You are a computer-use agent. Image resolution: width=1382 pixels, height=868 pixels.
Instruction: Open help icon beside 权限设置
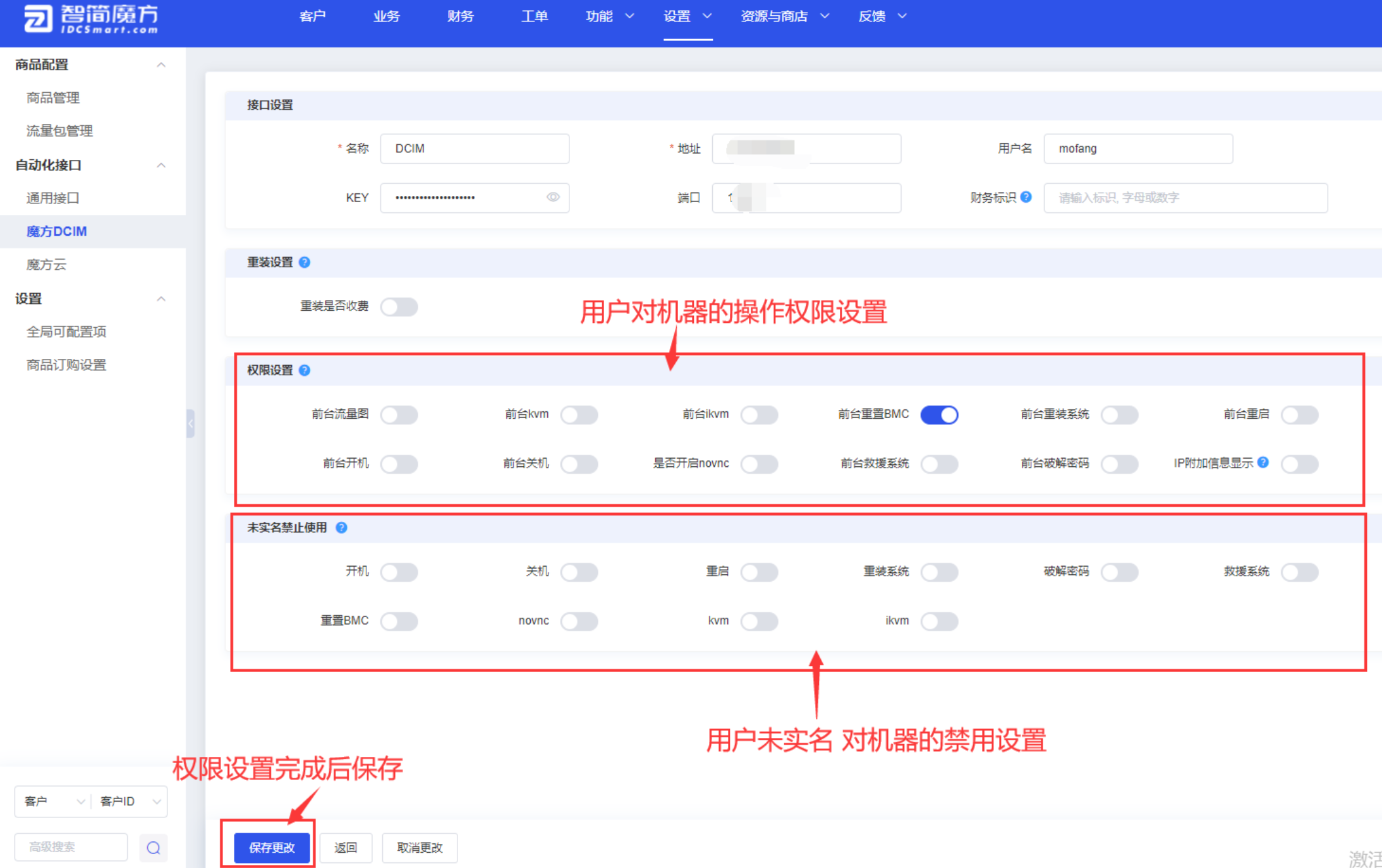pos(305,370)
